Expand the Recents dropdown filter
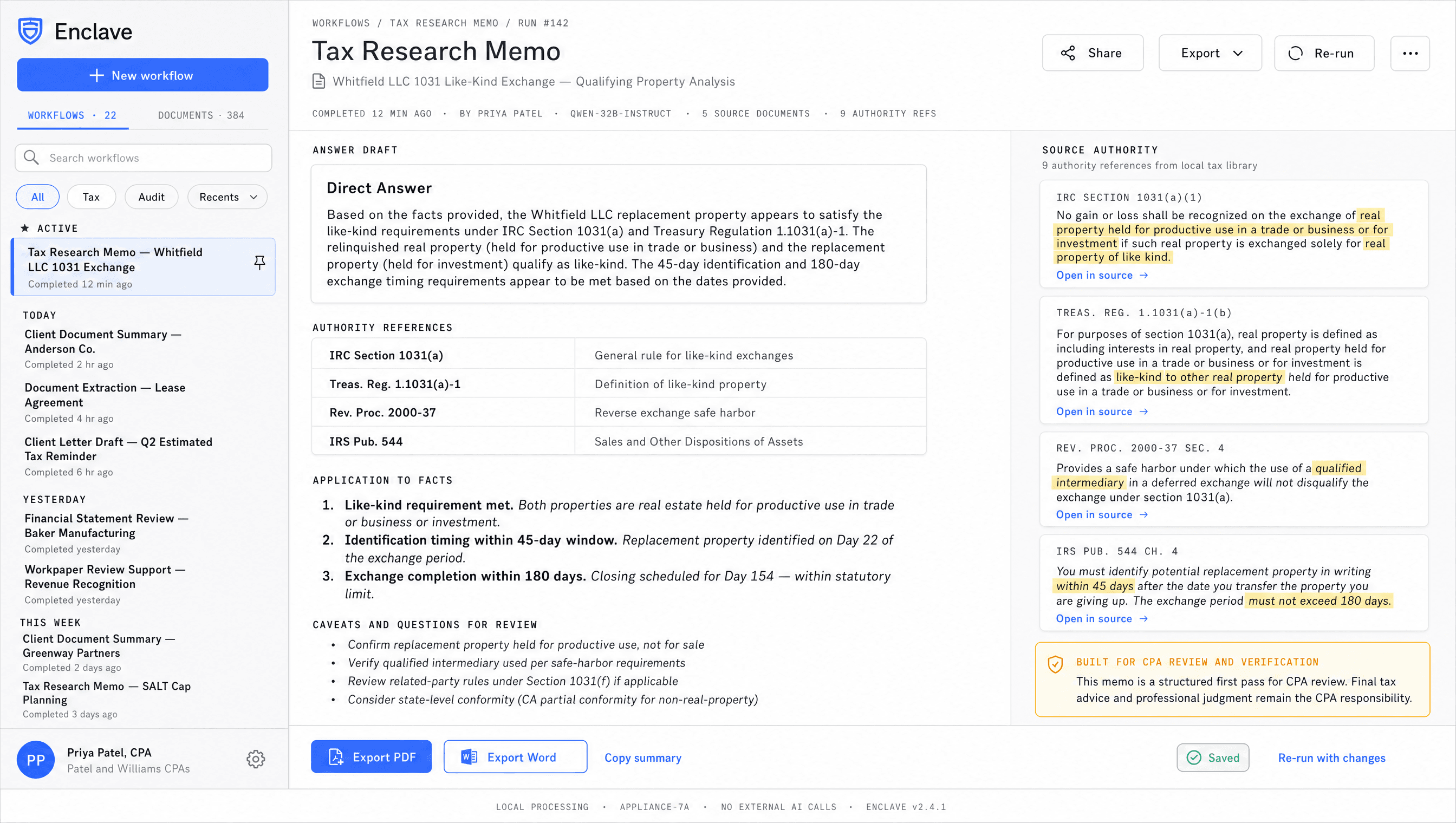1456x823 pixels. pyautogui.click(x=227, y=197)
